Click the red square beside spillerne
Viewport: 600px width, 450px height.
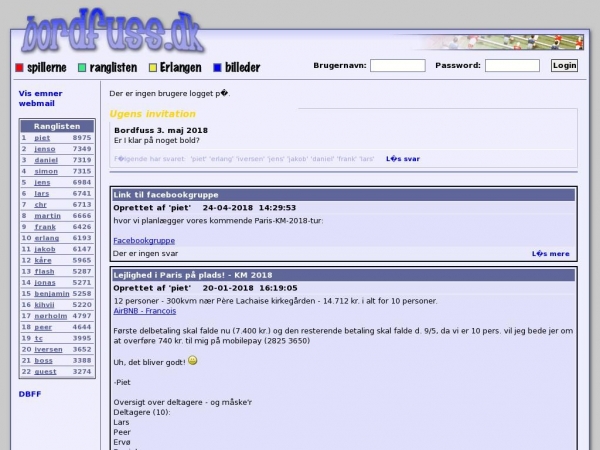pyautogui.click(x=19, y=68)
